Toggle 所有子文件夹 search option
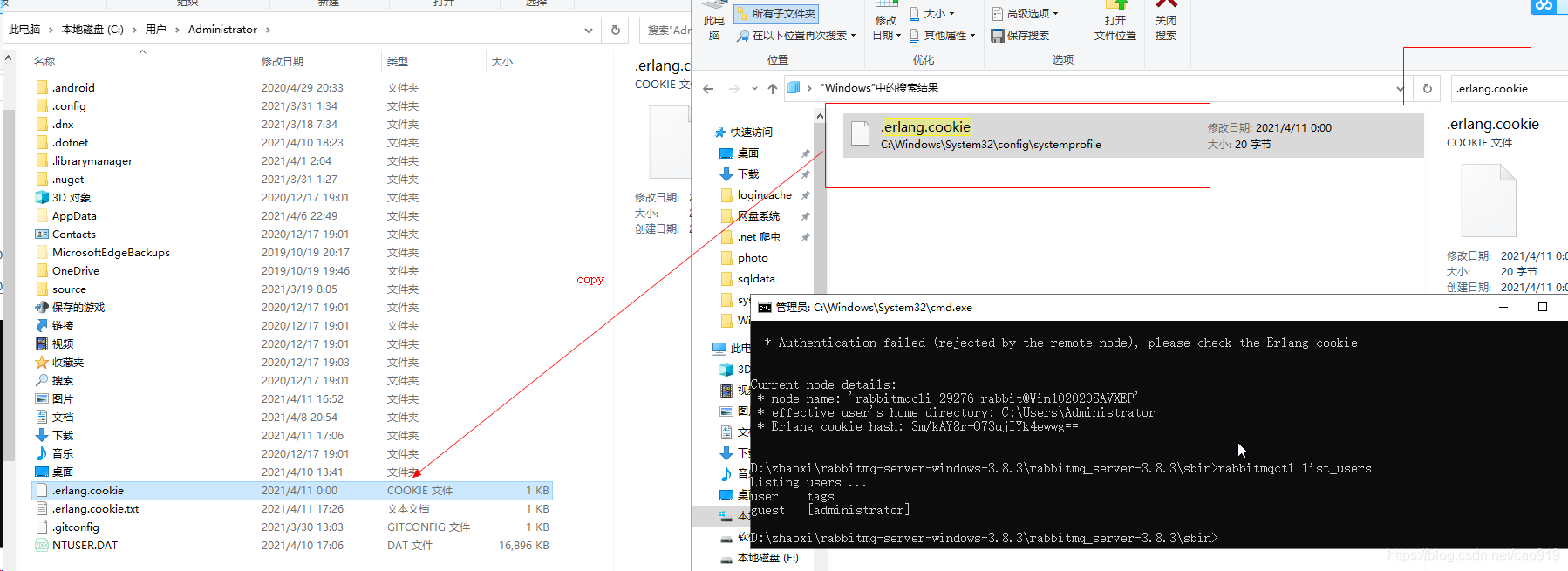1568x571 pixels. tap(776, 14)
